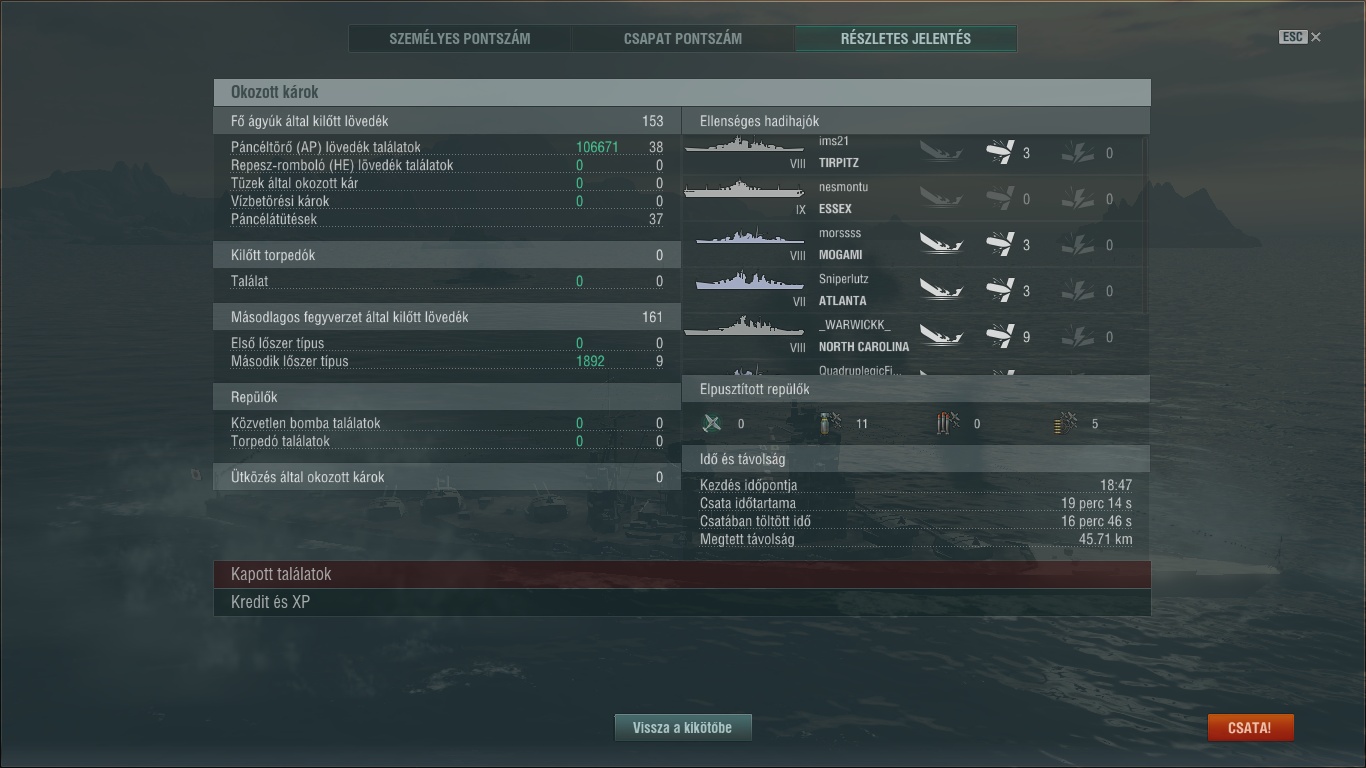This screenshot has width=1366, height=768.
Task: Click Mogami's sunk ship icon
Action: pyautogui.click(x=941, y=244)
